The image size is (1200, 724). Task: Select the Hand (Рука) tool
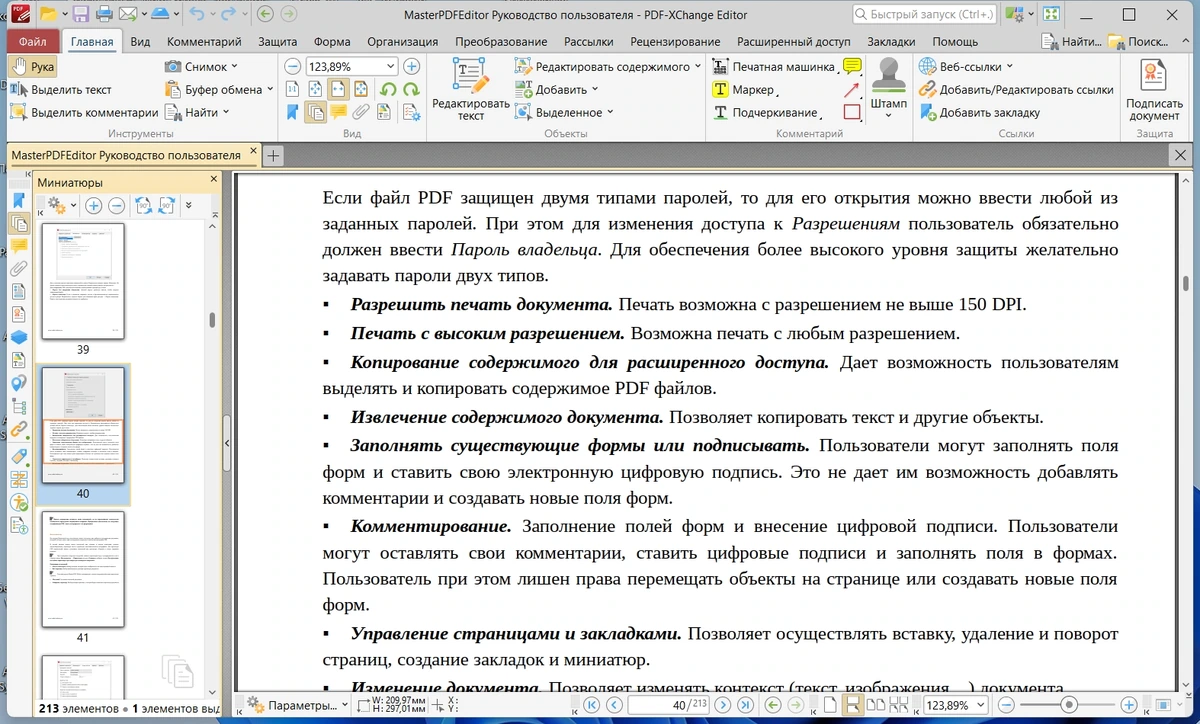pos(33,66)
